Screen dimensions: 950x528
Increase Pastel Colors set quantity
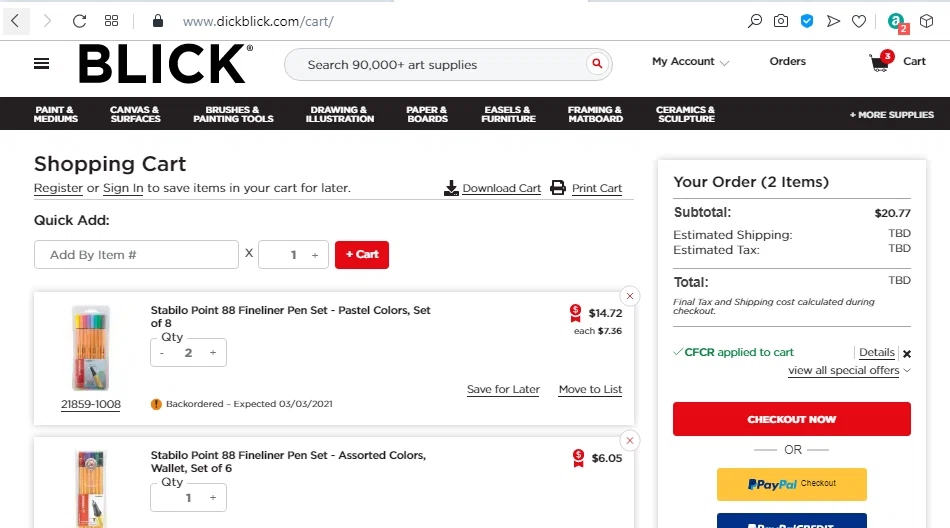(x=213, y=353)
